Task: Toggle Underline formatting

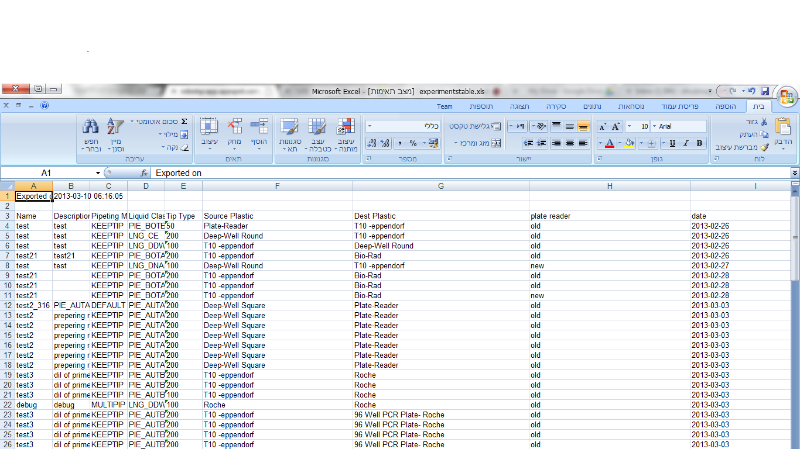Action: coord(672,143)
